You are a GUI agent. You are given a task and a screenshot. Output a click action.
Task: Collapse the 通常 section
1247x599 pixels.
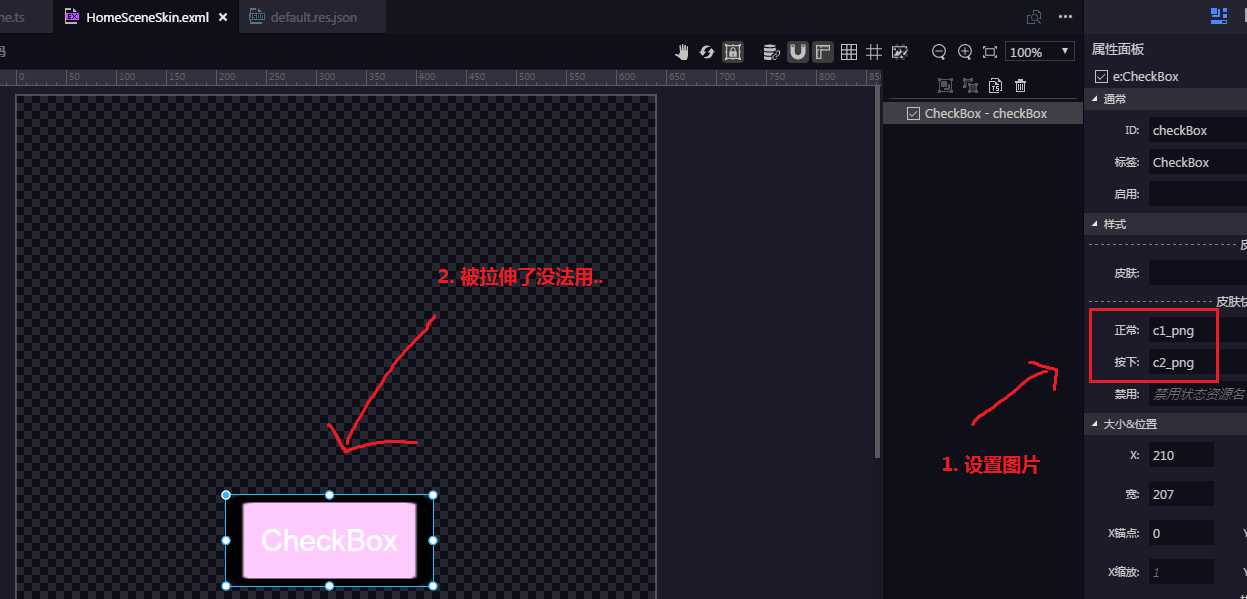pos(1094,99)
